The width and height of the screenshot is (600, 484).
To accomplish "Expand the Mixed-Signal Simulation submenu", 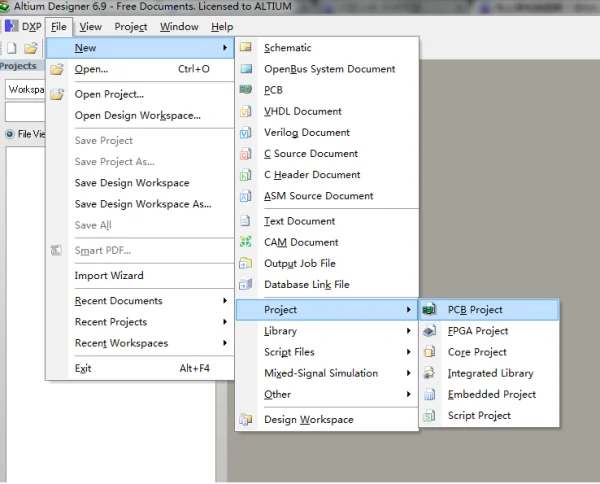I will 409,373.
